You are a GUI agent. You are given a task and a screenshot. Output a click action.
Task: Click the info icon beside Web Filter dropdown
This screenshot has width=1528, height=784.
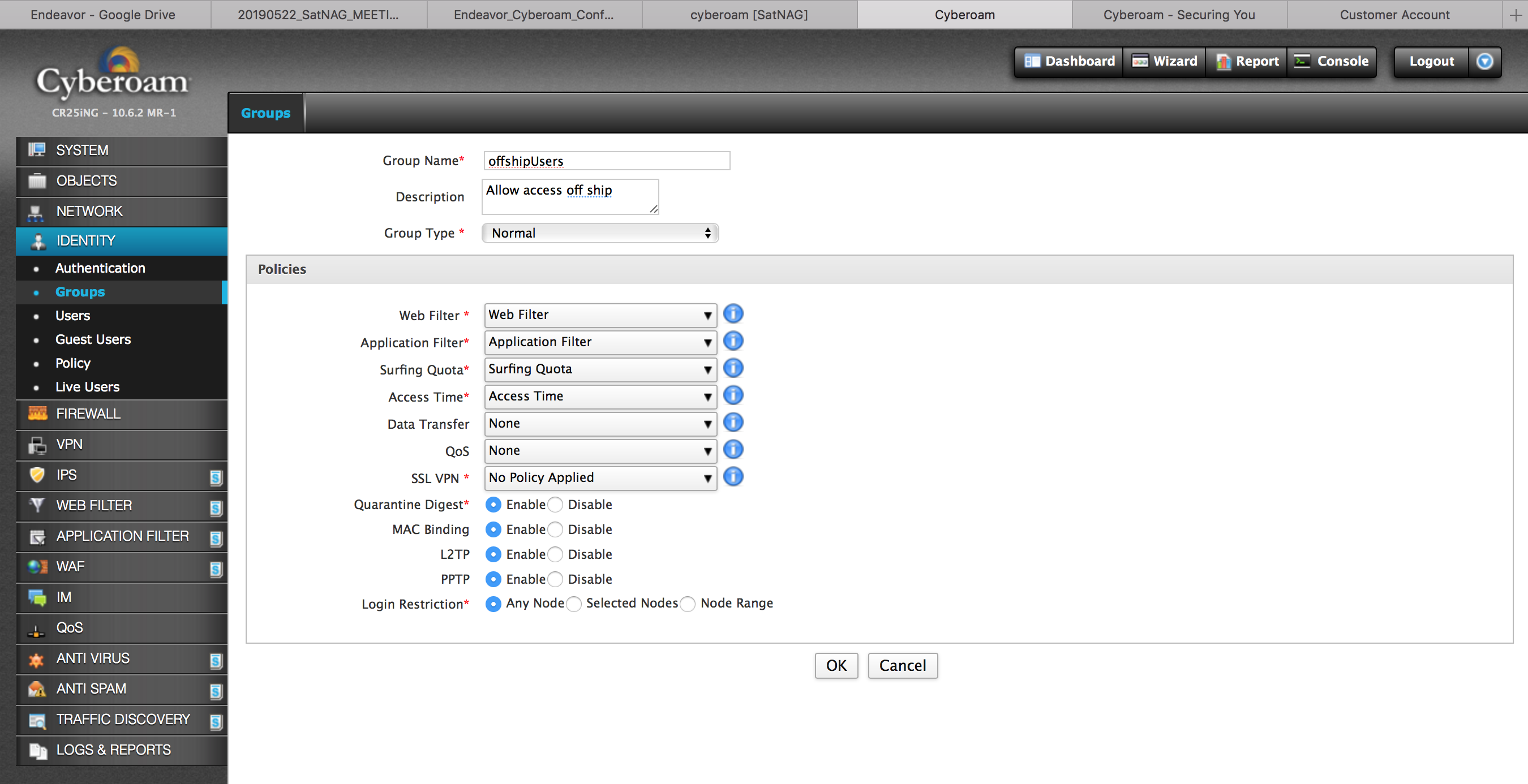point(733,314)
